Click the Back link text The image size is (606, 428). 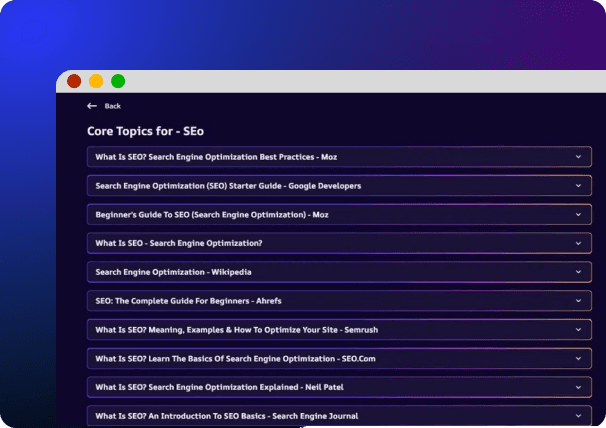[112, 106]
